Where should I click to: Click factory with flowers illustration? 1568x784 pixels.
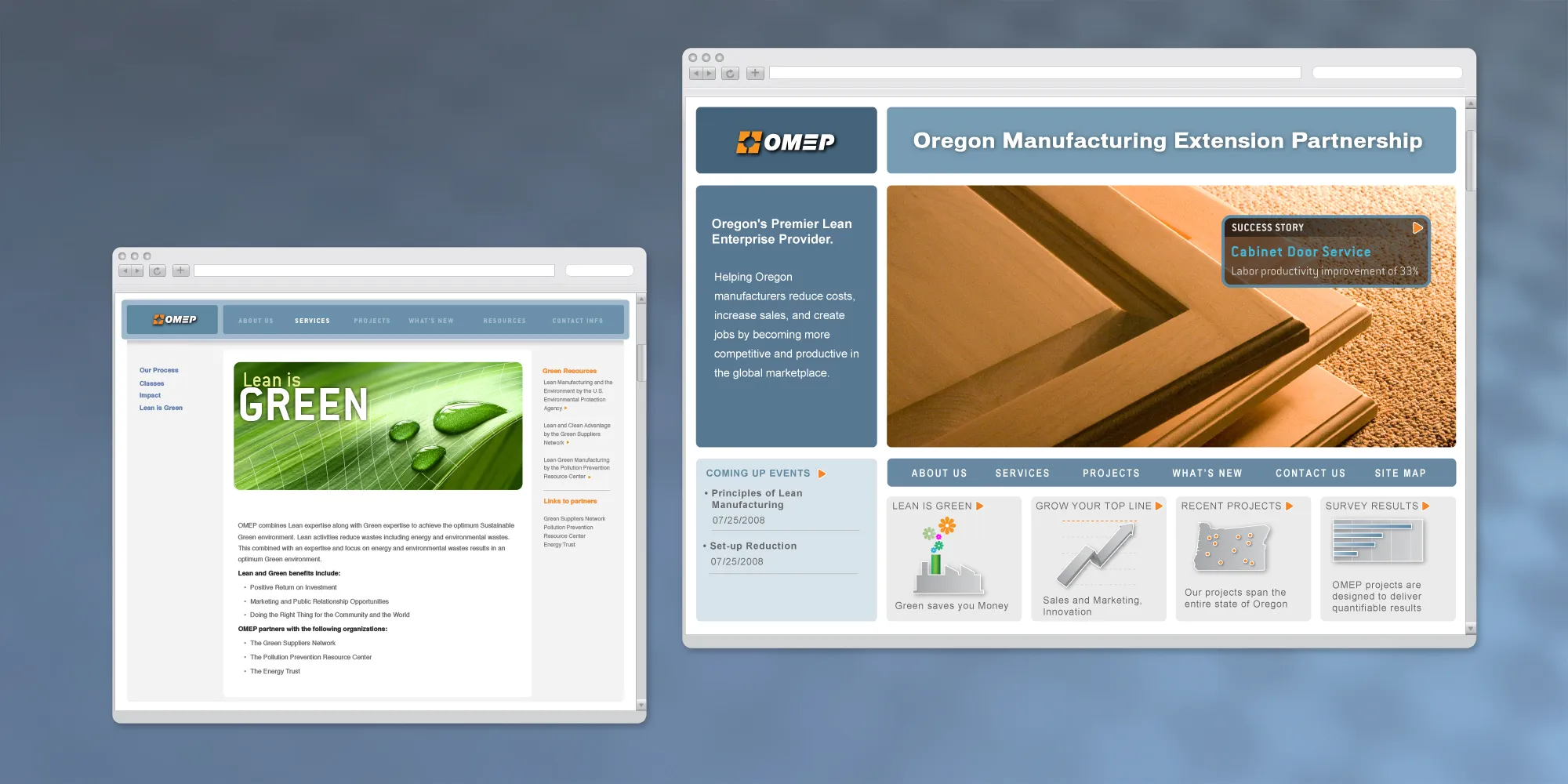[x=949, y=557]
